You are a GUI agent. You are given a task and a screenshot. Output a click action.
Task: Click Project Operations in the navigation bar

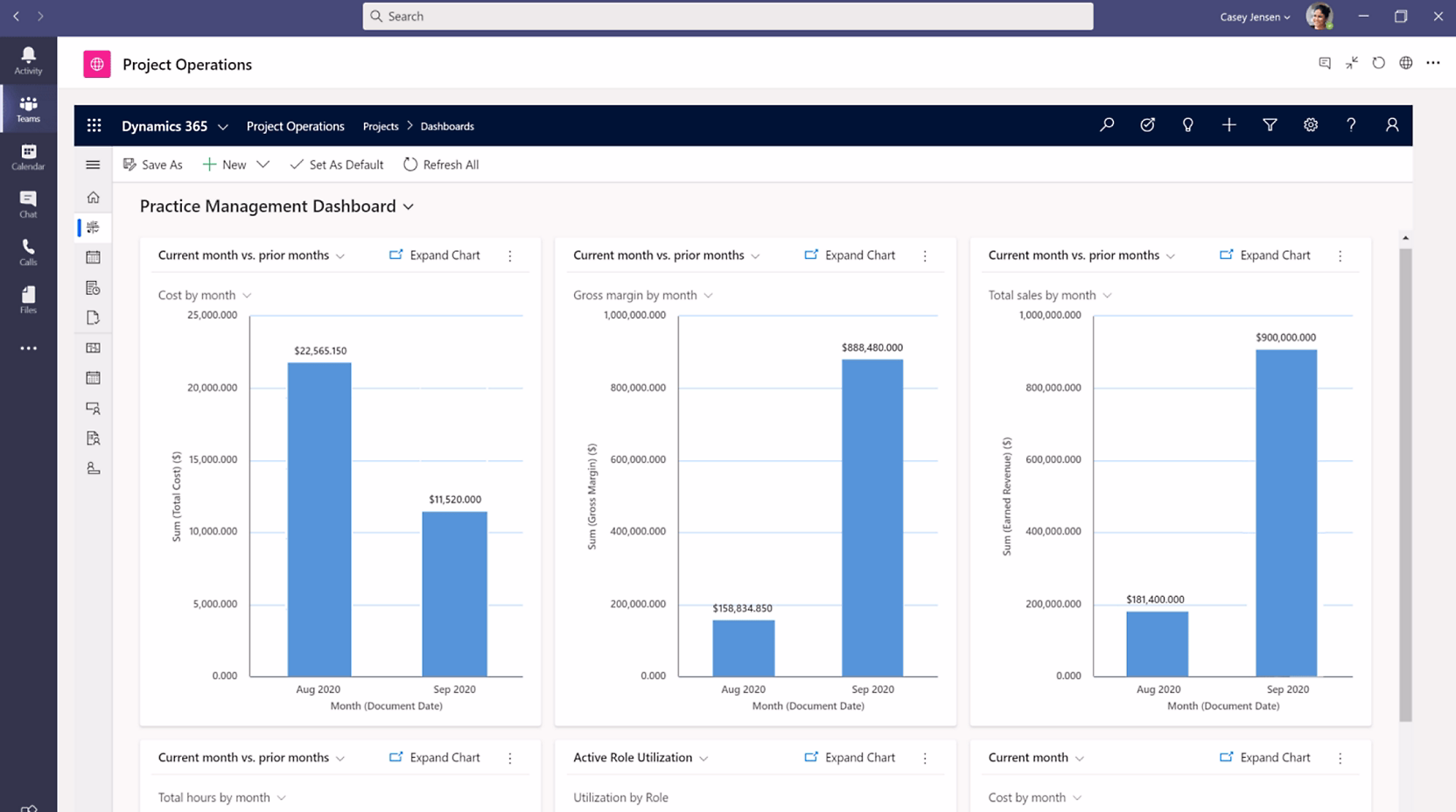[x=295, y=126]
